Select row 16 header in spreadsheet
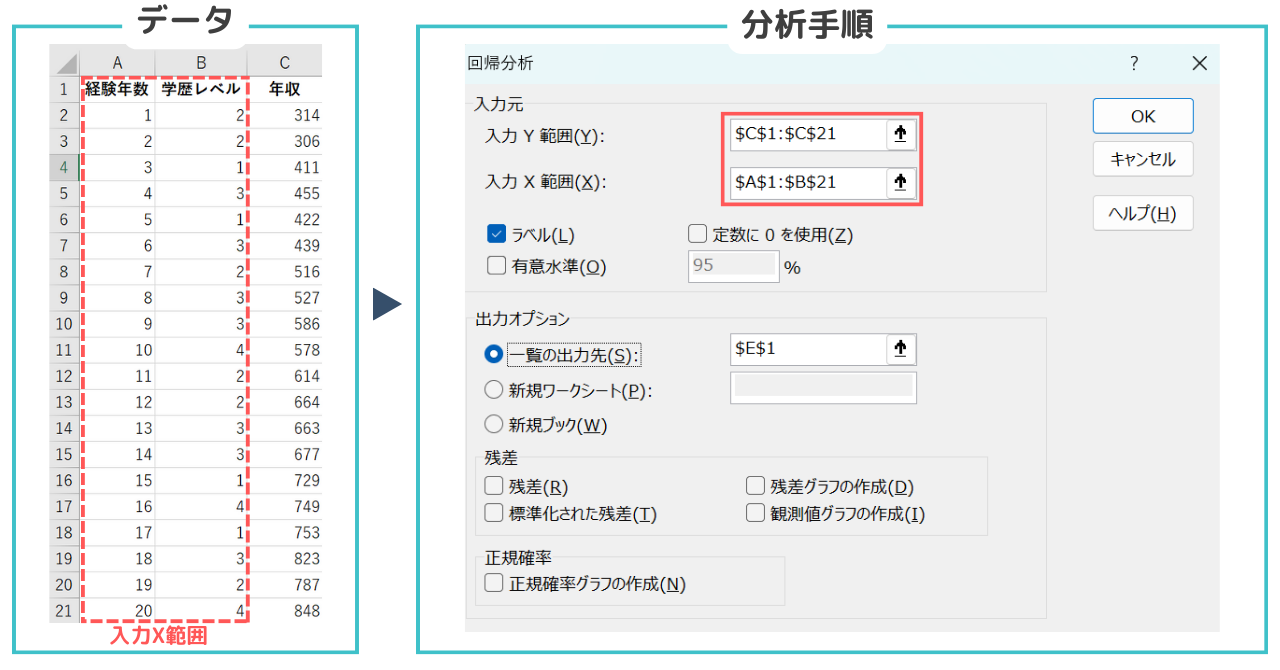Screen dimensions: 1280x670 coord(64,481)
